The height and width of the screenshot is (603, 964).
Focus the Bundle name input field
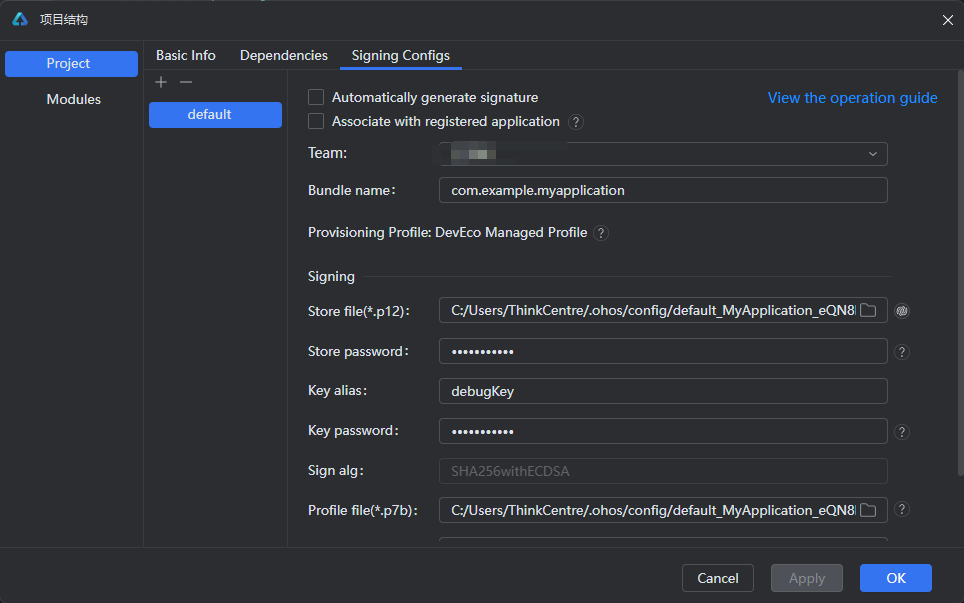click(663, 191)
